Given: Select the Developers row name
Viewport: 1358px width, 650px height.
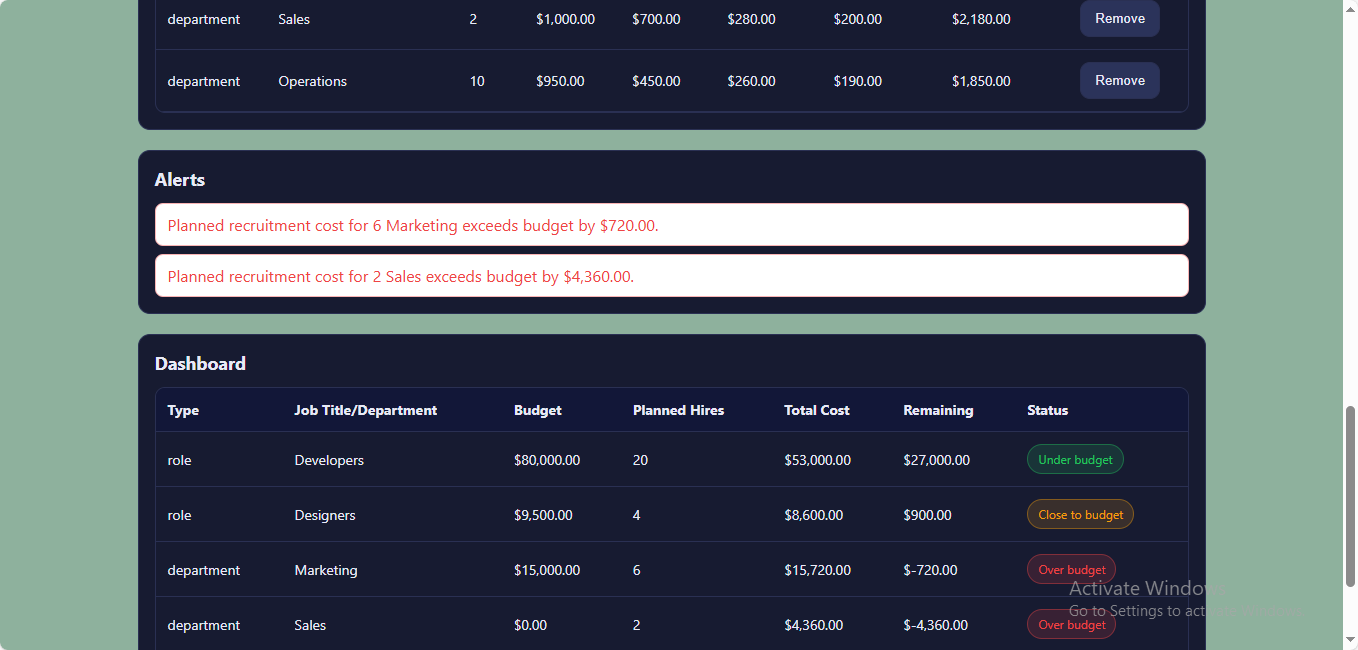Looking at the screenshot, I should pos(329,460).
